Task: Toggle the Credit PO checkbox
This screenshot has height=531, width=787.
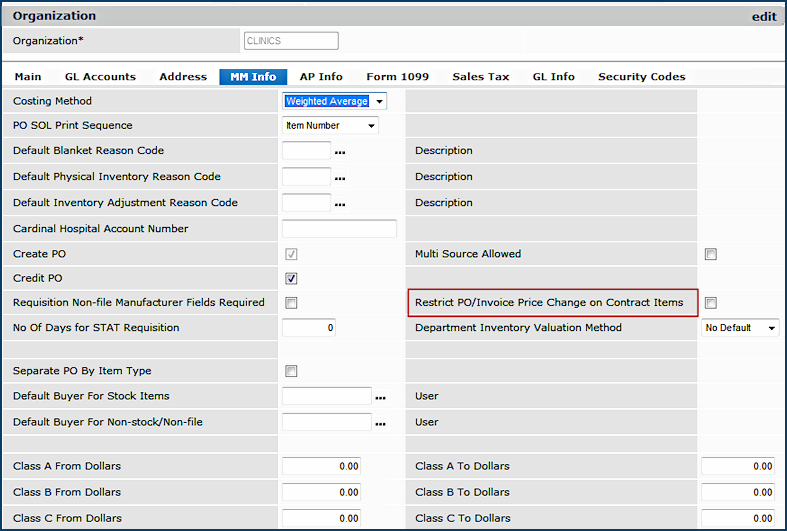Action: coord(291,279)
